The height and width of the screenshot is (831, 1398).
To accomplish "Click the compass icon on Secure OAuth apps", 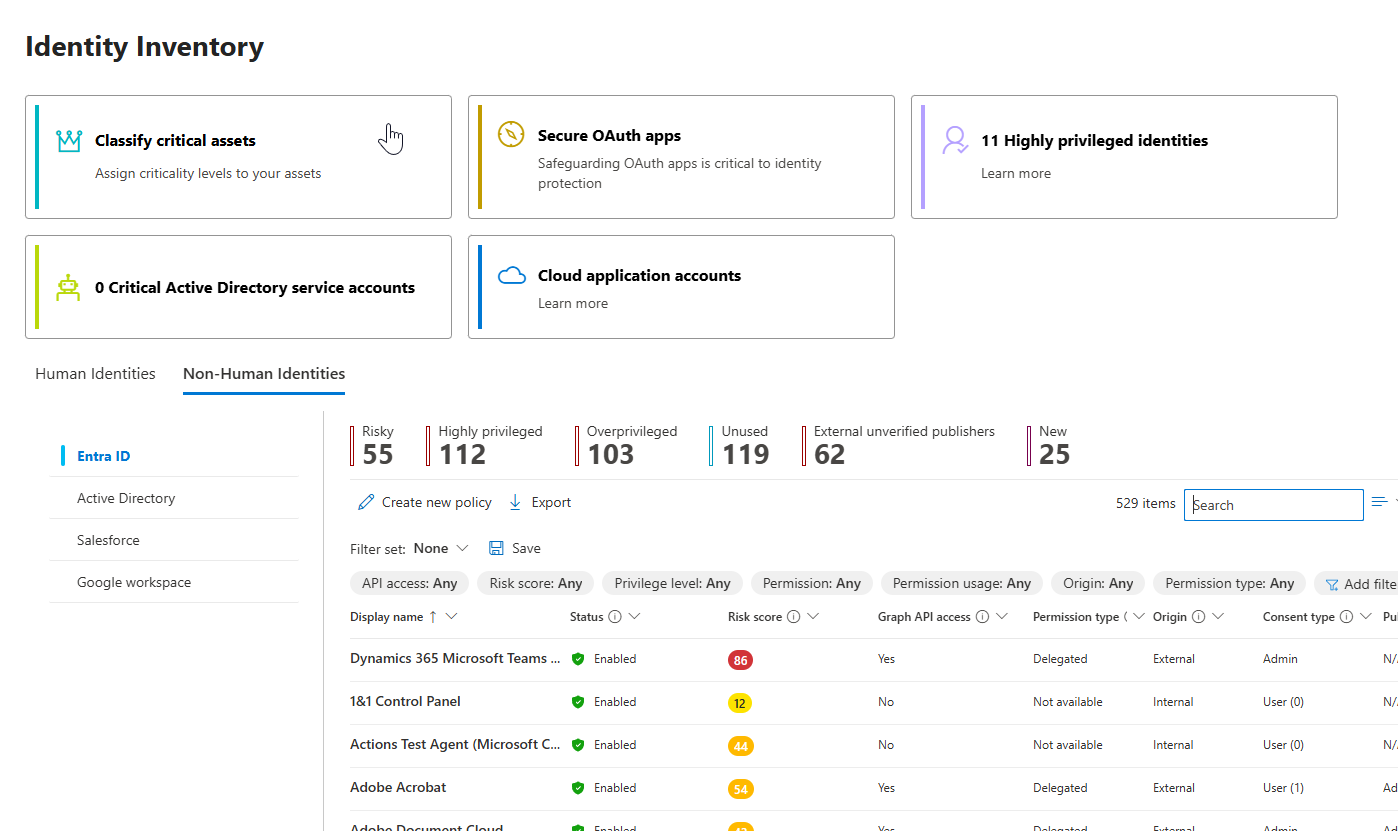I will (x=511, y=135).
